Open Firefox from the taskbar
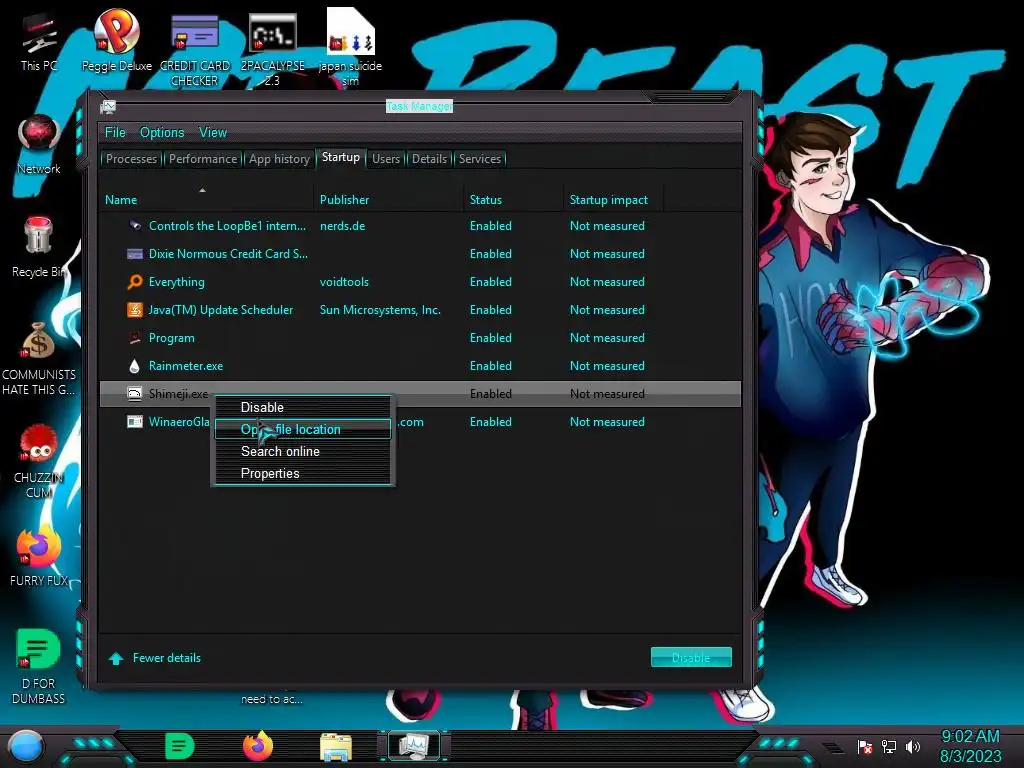The image size is (1024, 768). pos(258,746)
